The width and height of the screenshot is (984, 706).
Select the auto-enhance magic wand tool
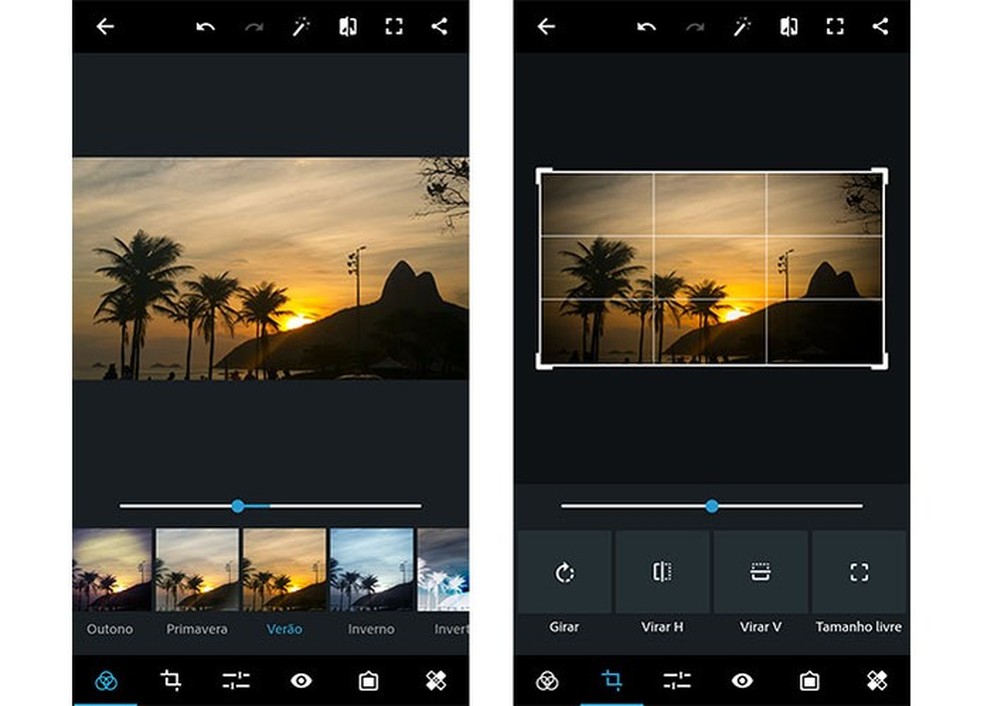click(299, 26)
